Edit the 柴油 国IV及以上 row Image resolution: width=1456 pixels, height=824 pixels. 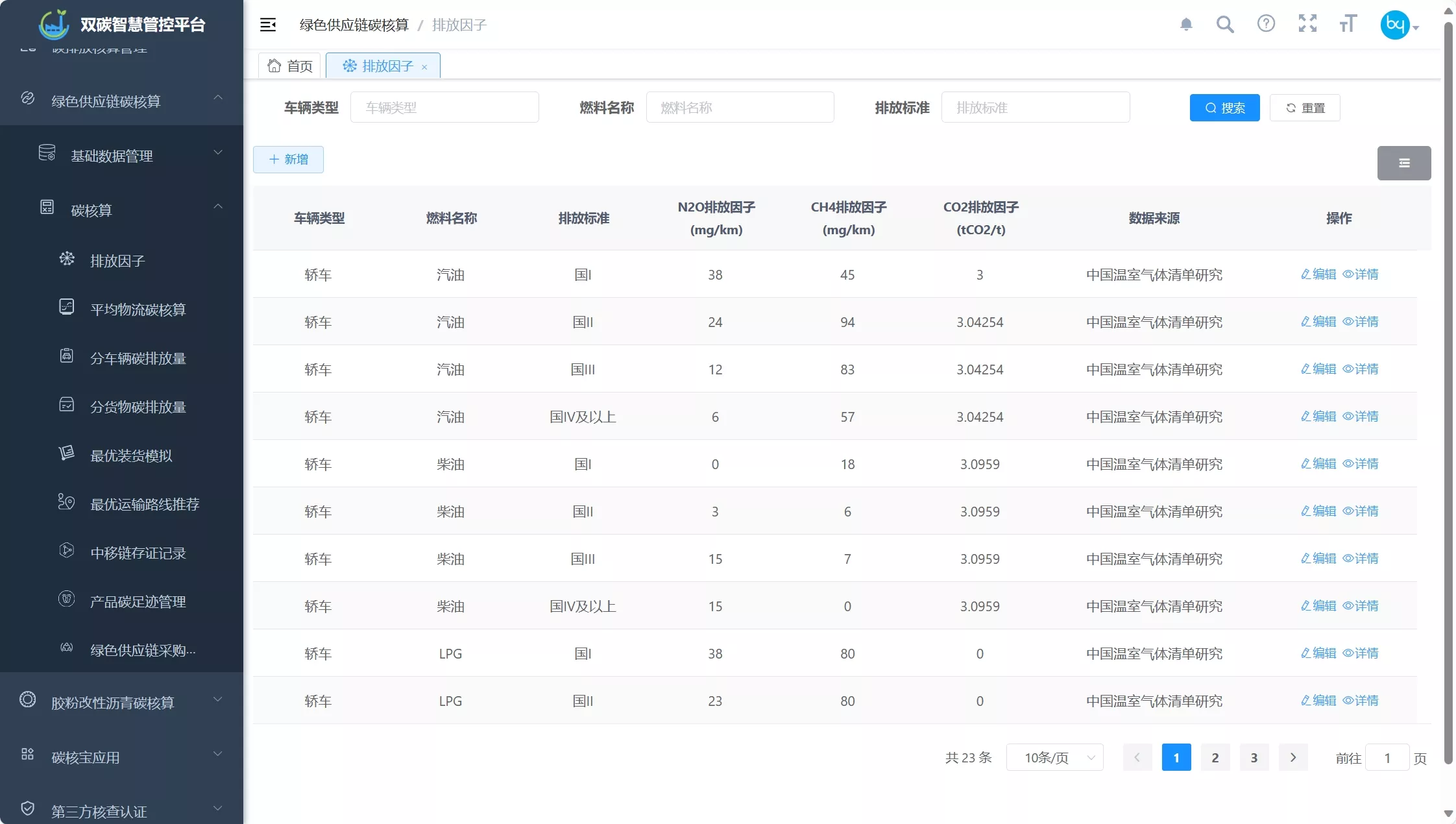tap(1318, 606)
